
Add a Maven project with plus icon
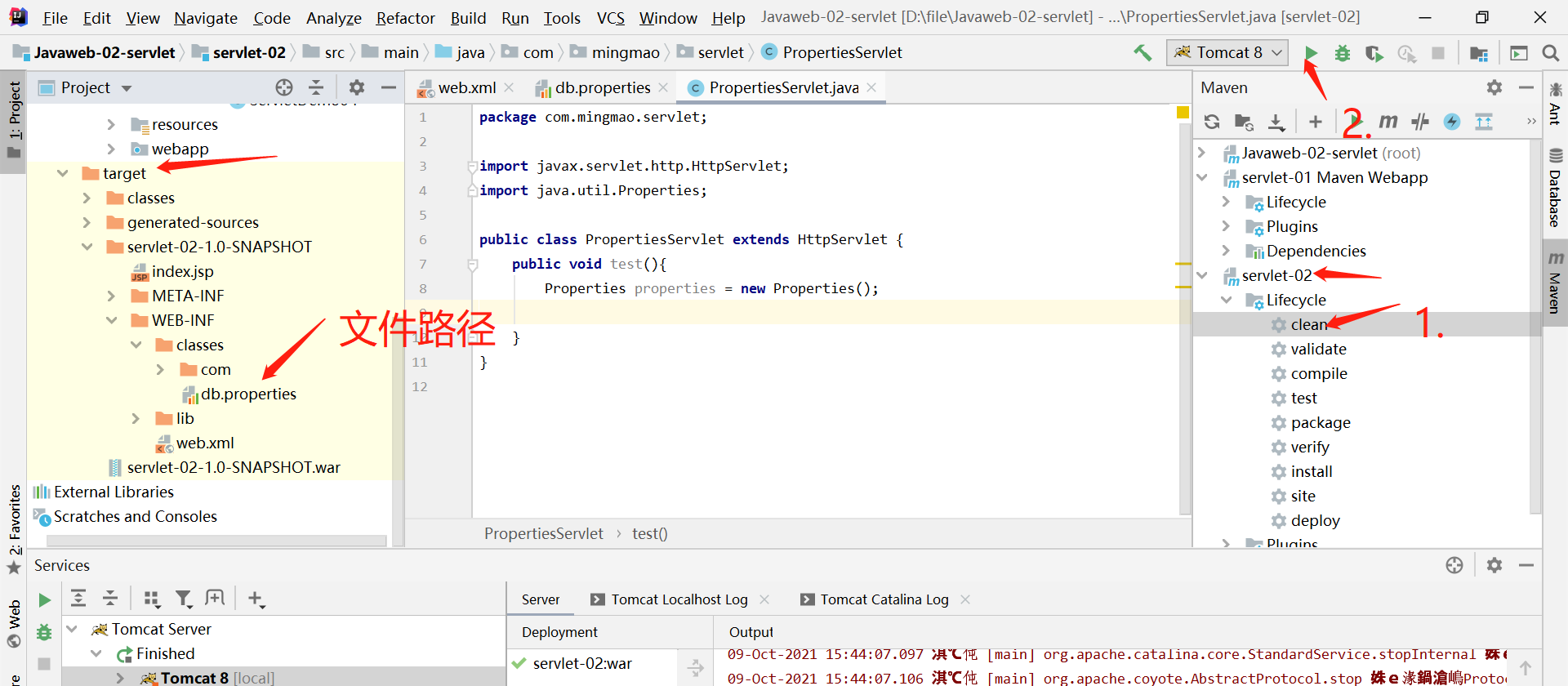pyautogui.click(x=1315, y=122)
